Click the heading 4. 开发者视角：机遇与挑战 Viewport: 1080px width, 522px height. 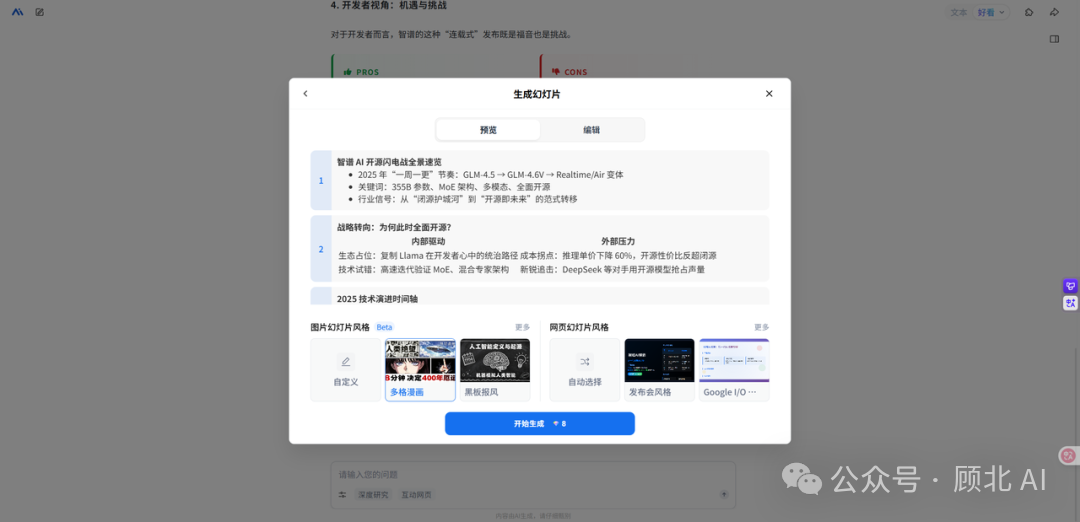[388, 6]
